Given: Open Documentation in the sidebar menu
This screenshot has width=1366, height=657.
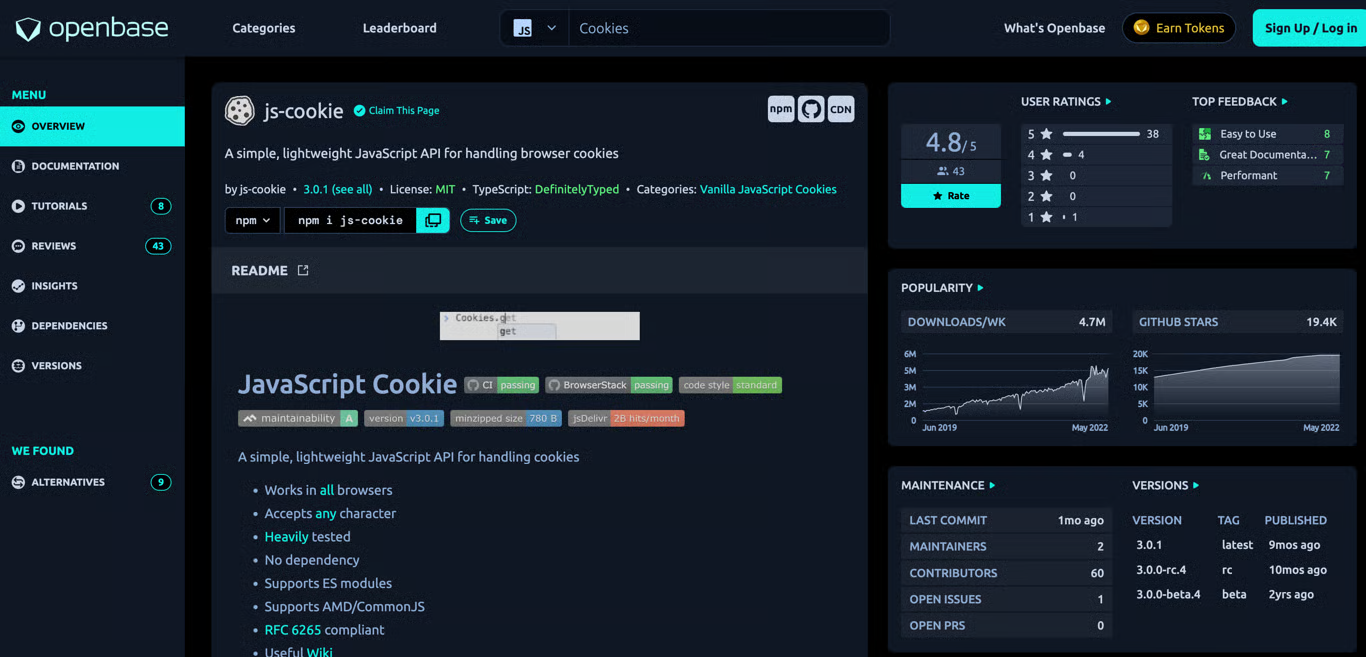Looking at the screenshot, I should click(92, 166).
